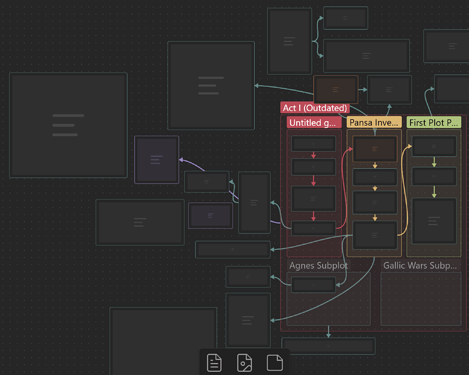Click the "Agnes Subplot" group title
This screenshot has width=469, height=375.
(318, 266)
